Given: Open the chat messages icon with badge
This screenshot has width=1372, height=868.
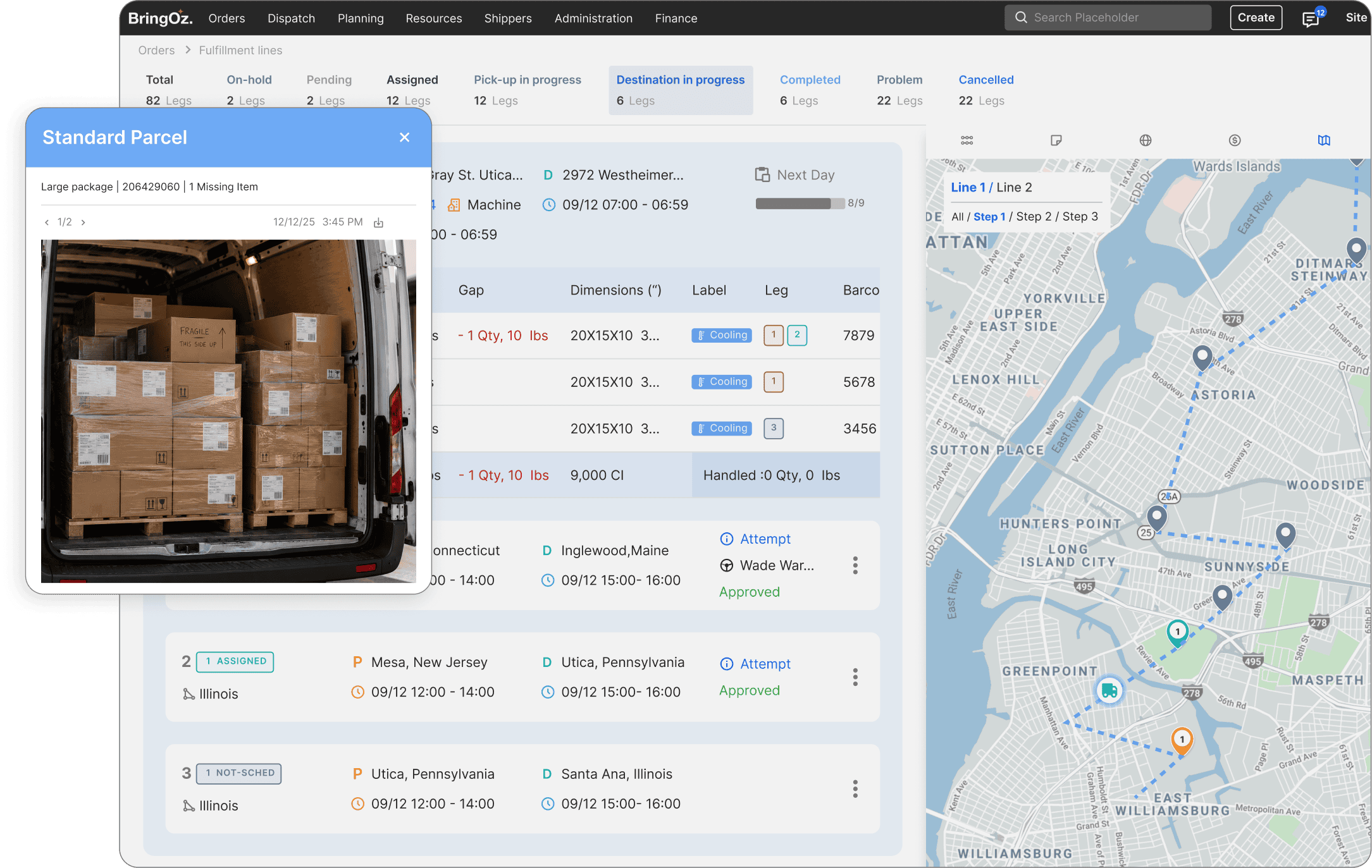Looking at the screenshot, I should click(1313, 18).
